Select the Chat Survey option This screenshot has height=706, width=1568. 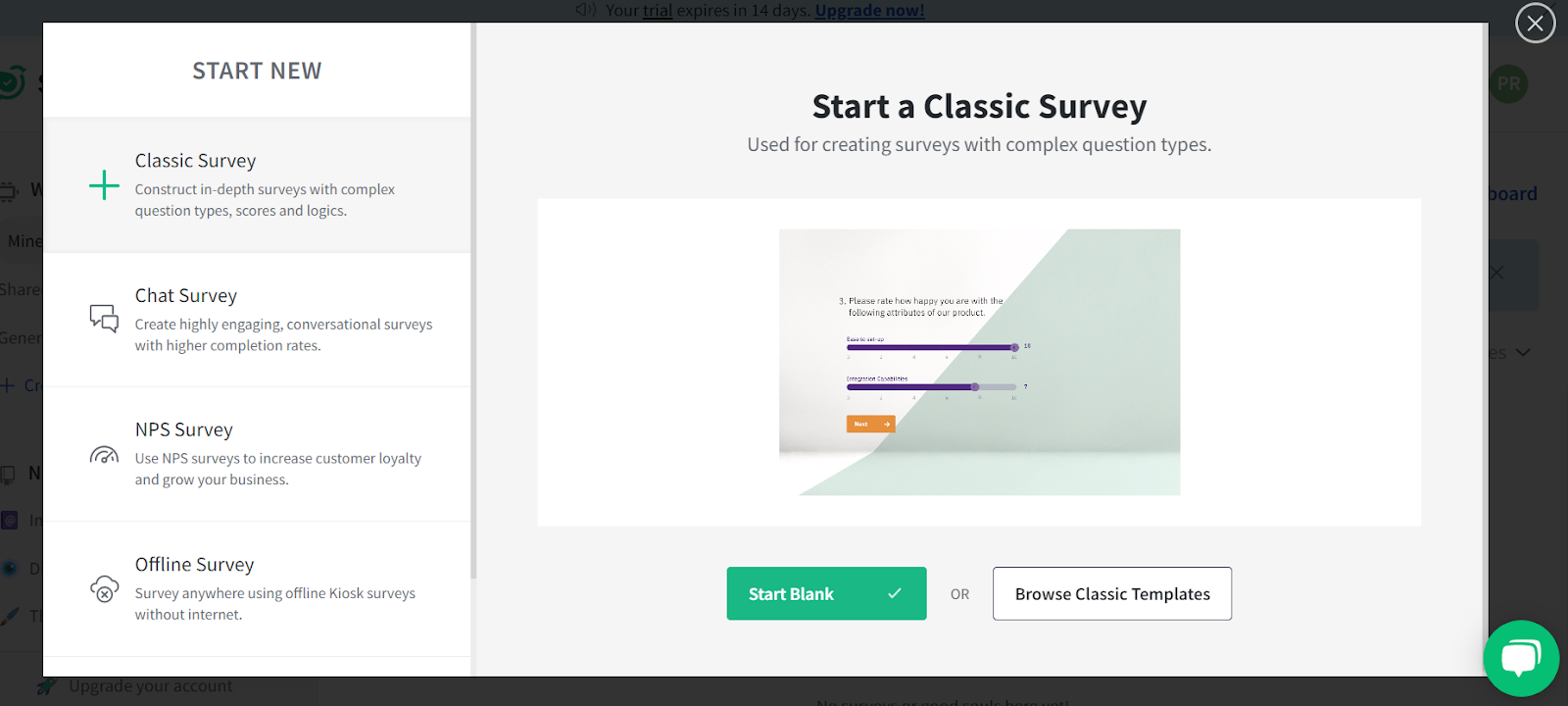(x=257, y=320)
